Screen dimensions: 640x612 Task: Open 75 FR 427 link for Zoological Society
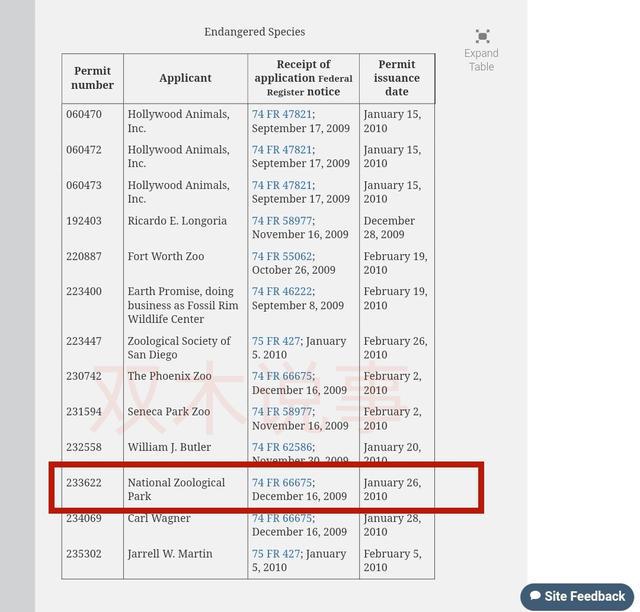pyautogui.click(x=276, y=341)
